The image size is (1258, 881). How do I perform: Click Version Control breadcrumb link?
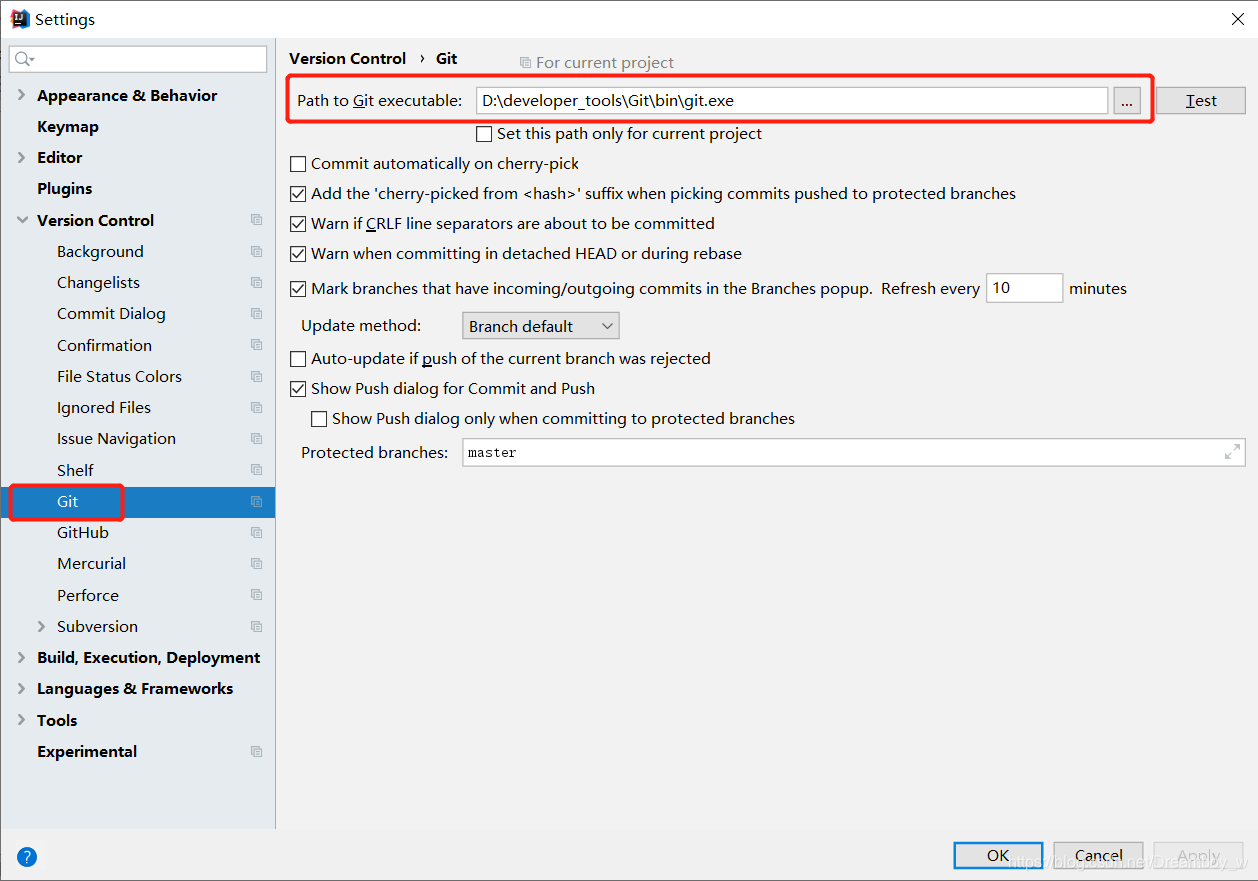[348, 59]
